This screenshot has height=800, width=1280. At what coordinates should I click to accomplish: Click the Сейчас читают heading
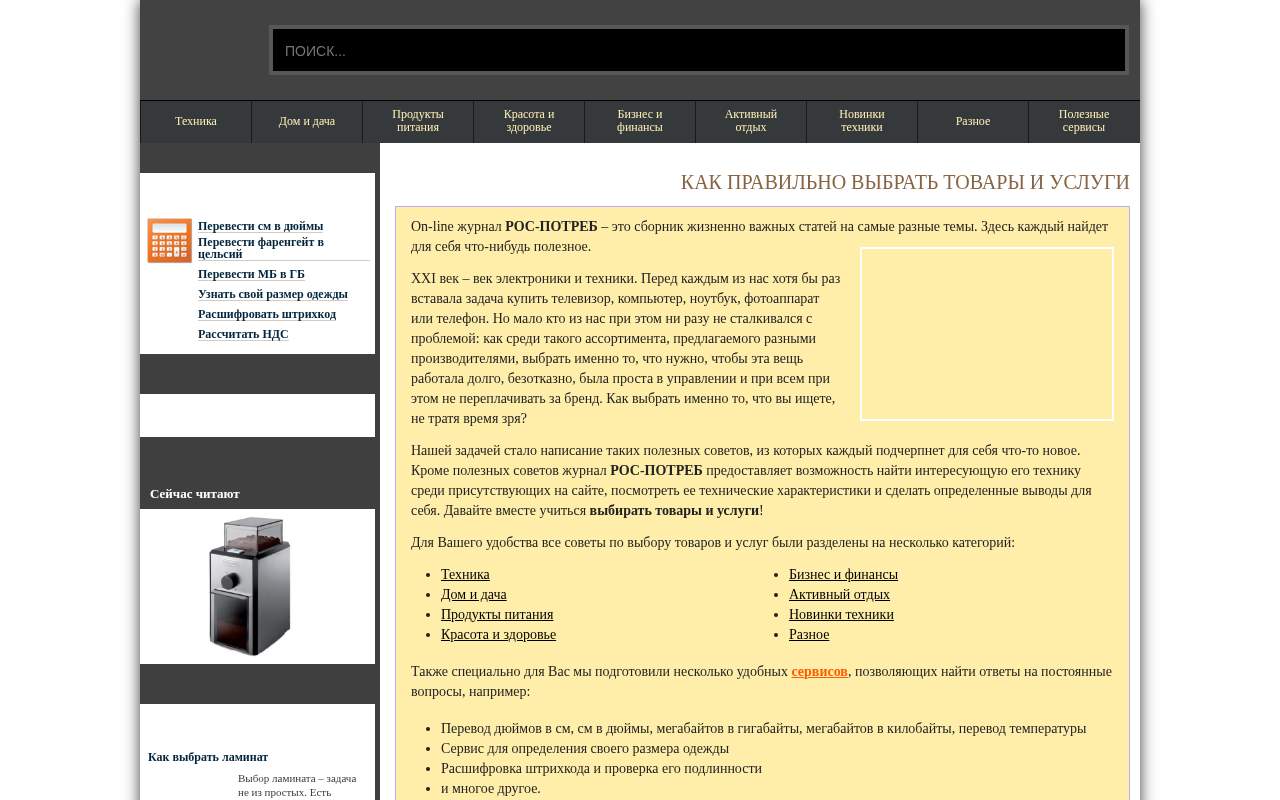(195, 494)
